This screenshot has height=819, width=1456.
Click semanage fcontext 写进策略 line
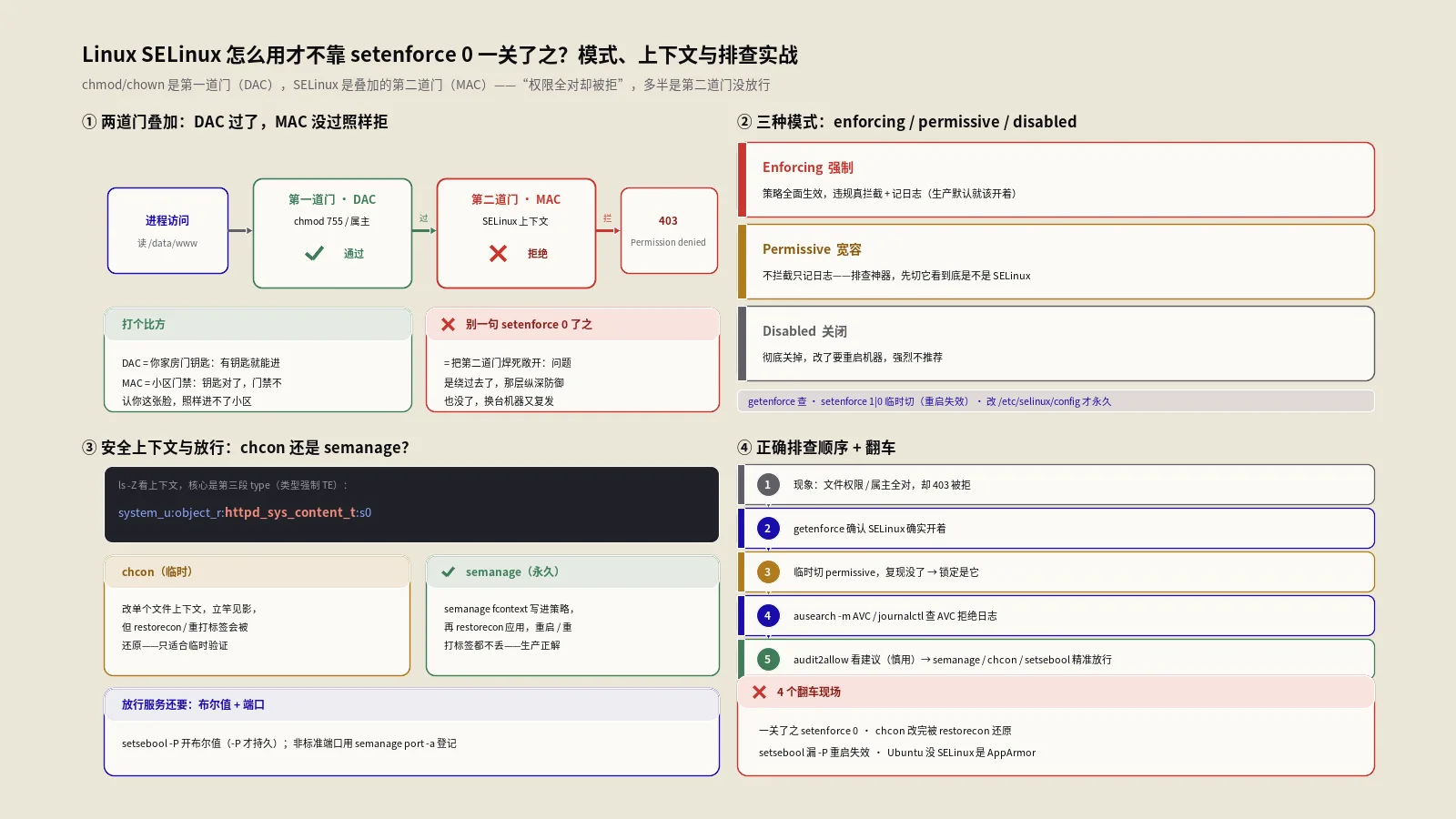(x=510, y=609)
